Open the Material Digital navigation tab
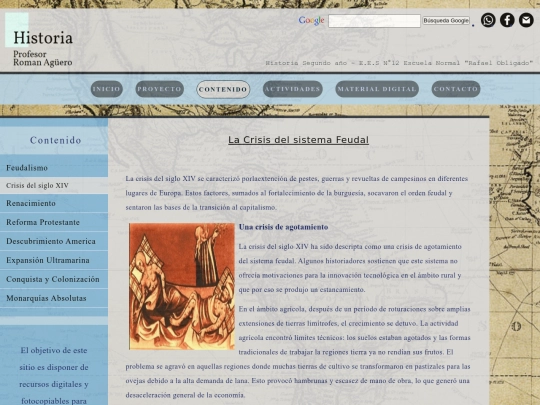The image size is (540, 405). [x=377, y=89]
